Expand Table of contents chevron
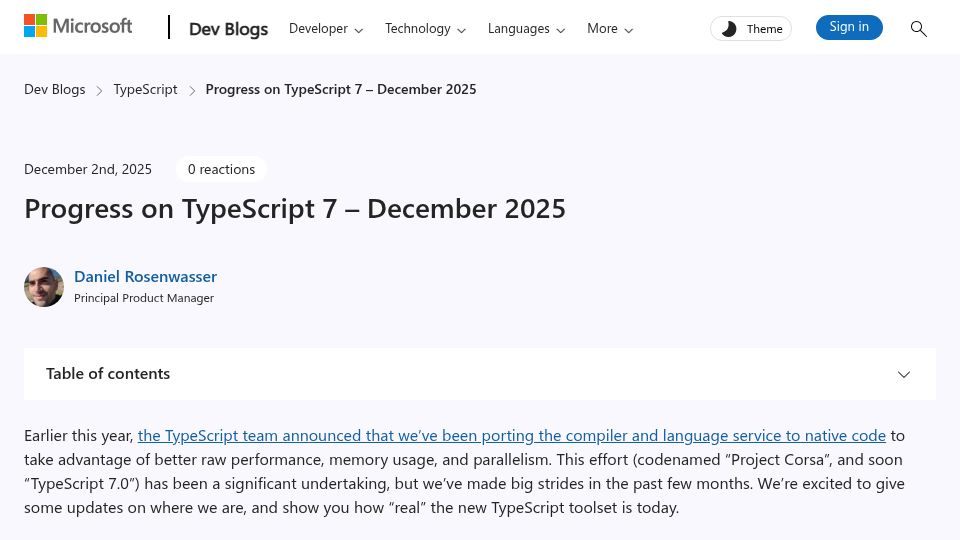The image size is (960, 540). pos(904,374)
